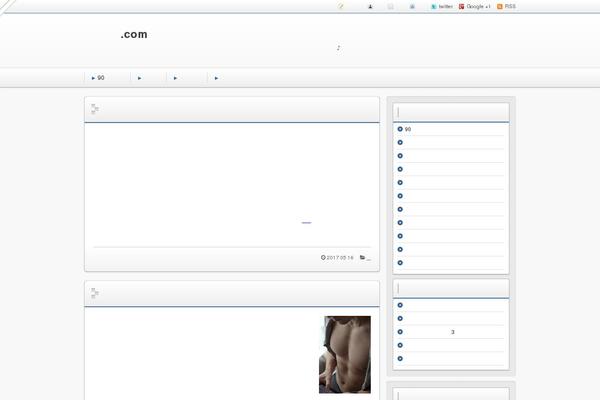Click the orange RSS icon
This screenshot has height=400, width=600.
tap(500, 7)
